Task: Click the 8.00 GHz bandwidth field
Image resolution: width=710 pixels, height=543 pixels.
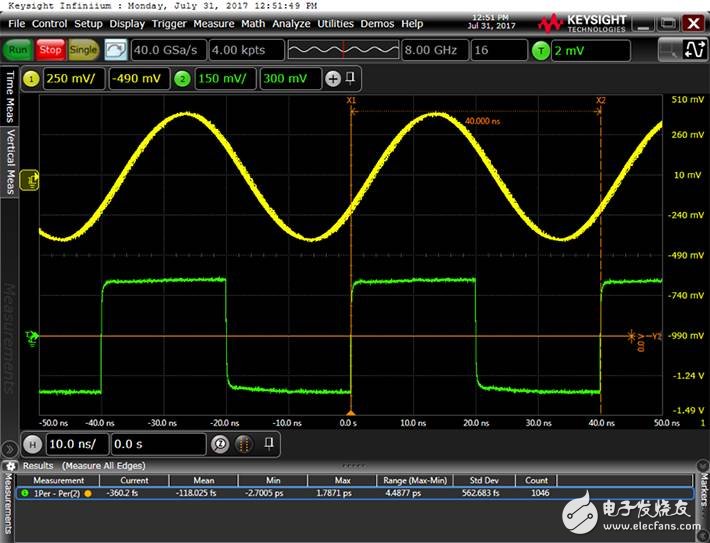Action: coord(435,50)
